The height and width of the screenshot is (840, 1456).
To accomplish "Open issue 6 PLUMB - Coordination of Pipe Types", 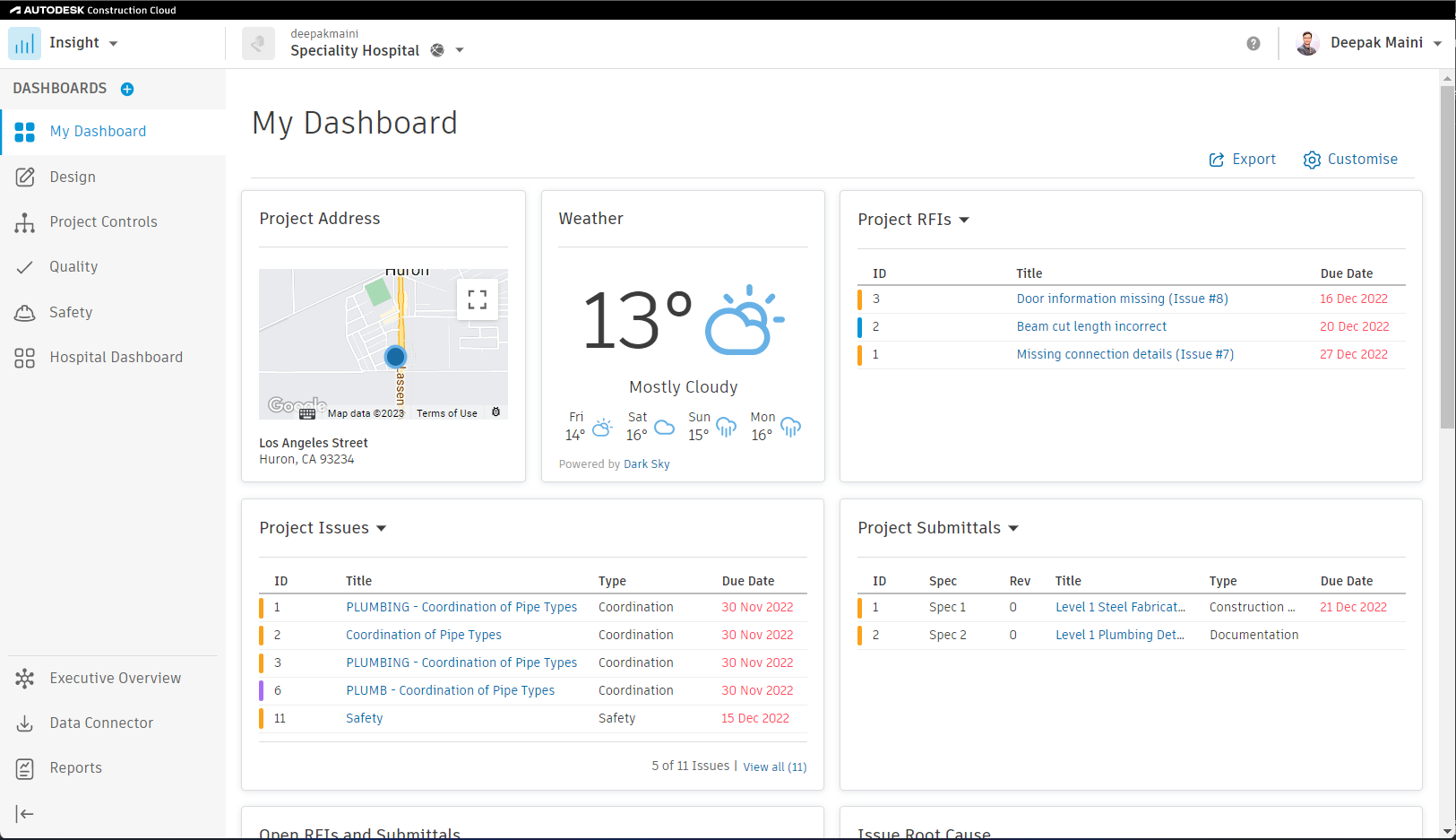I will click(x=450, y=690).
